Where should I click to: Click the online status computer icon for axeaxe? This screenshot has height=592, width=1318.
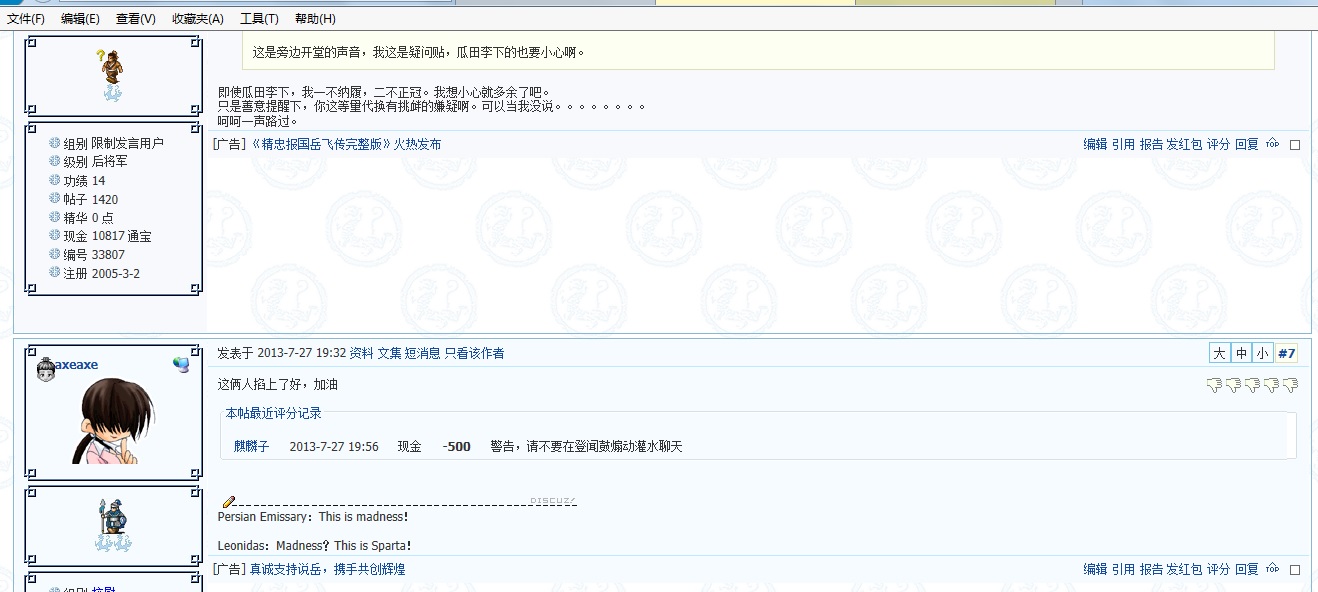tap(180, 365)
